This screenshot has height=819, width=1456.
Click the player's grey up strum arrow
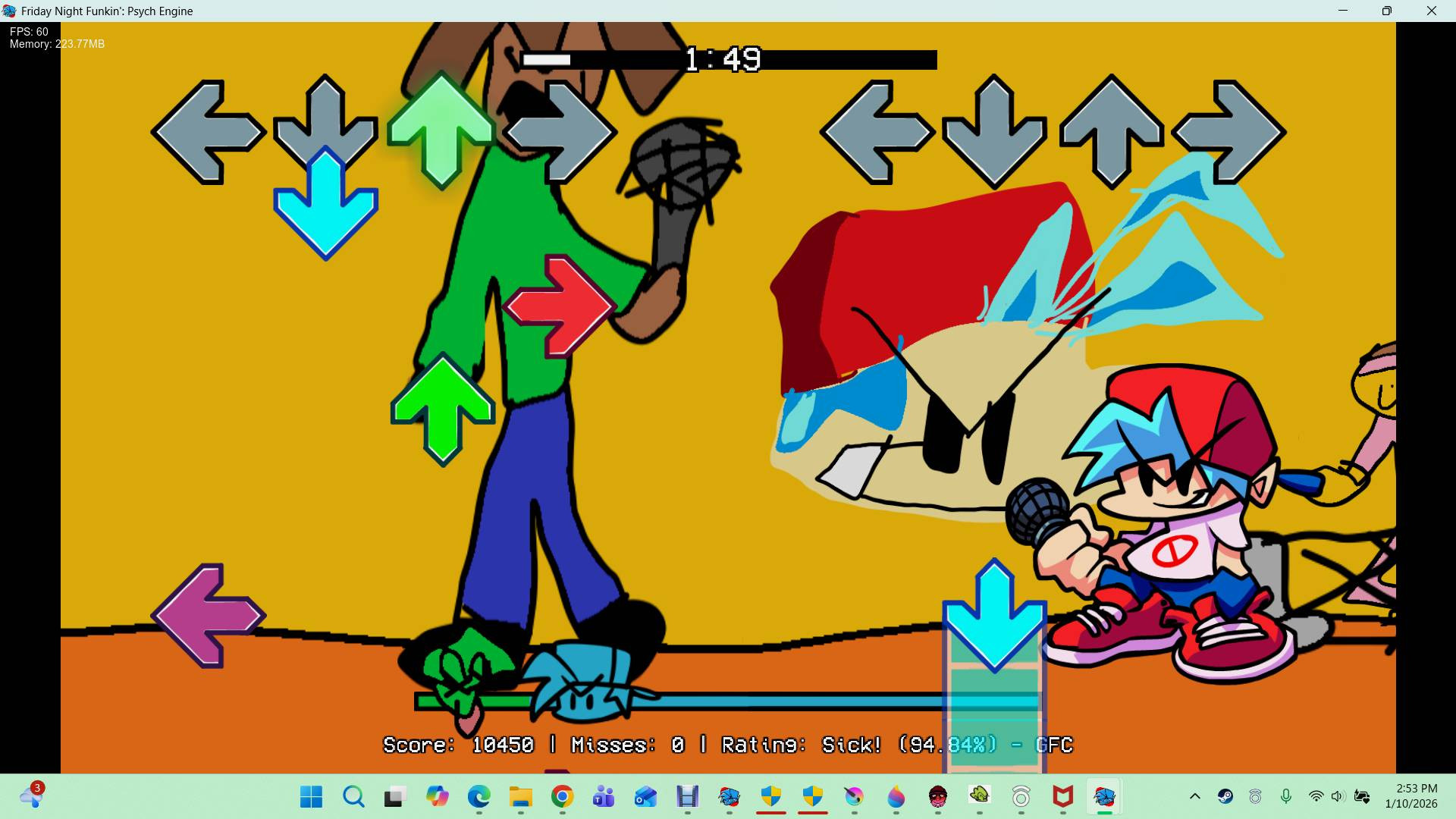coord(1111,132)
